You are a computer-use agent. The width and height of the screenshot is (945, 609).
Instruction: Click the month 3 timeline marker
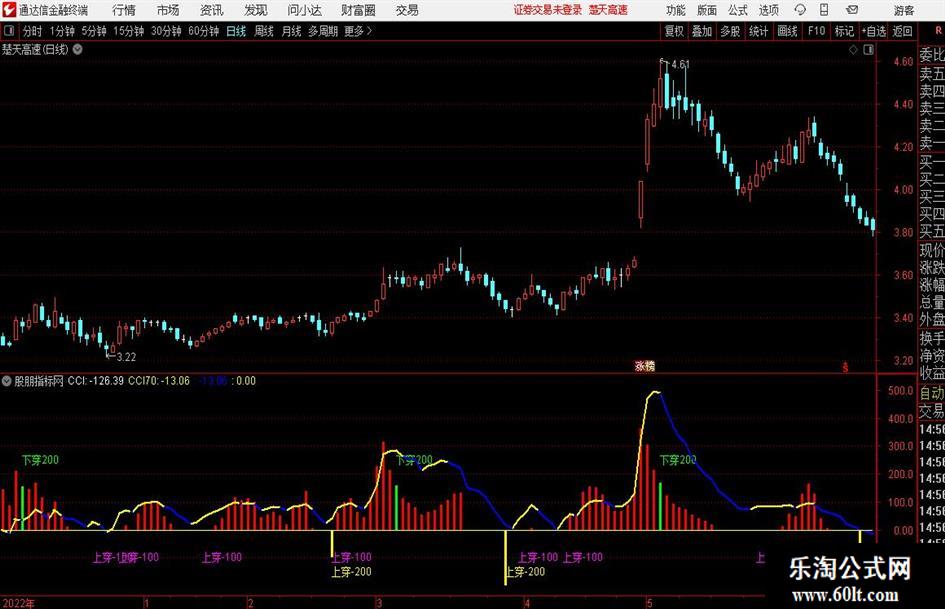(x=379, y=603)
